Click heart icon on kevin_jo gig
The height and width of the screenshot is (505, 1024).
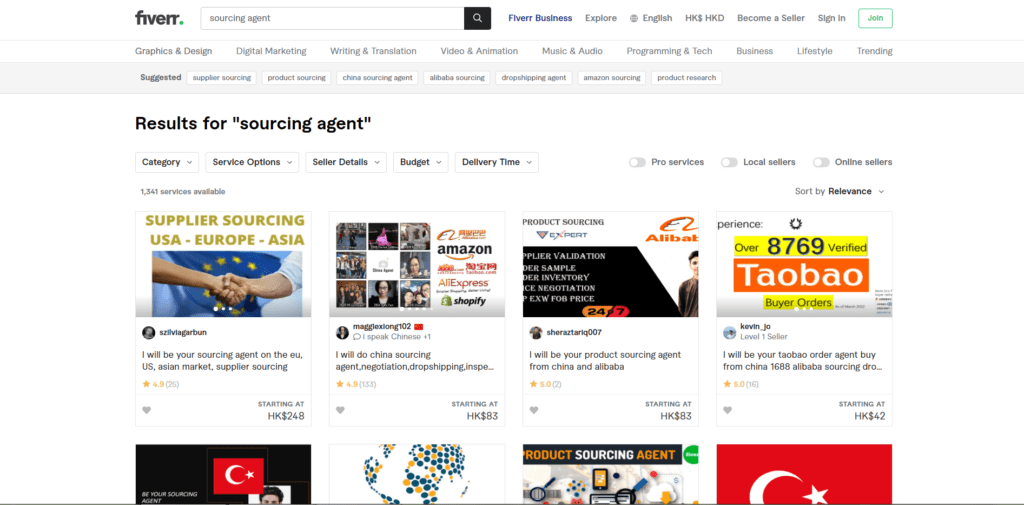point(728,410)
